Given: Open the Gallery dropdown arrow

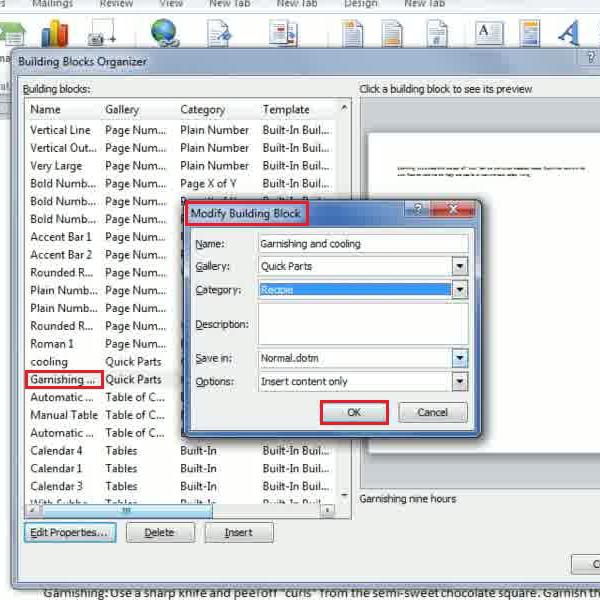Looking at the screenshot, I should click(x=460, y=266).
